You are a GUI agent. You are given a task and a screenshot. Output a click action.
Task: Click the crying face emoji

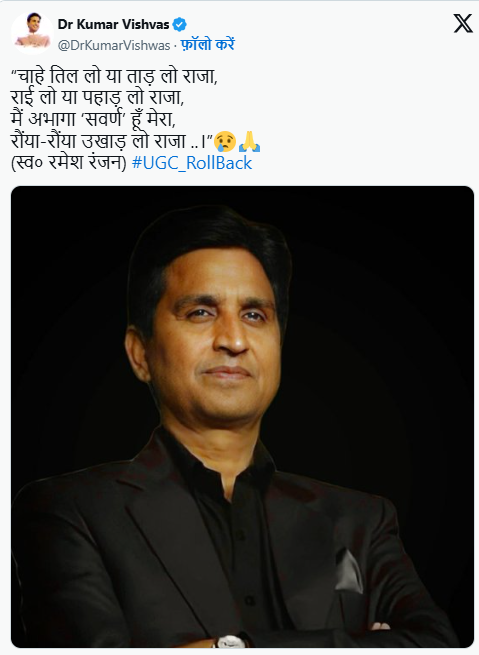[x=225, y=141]
